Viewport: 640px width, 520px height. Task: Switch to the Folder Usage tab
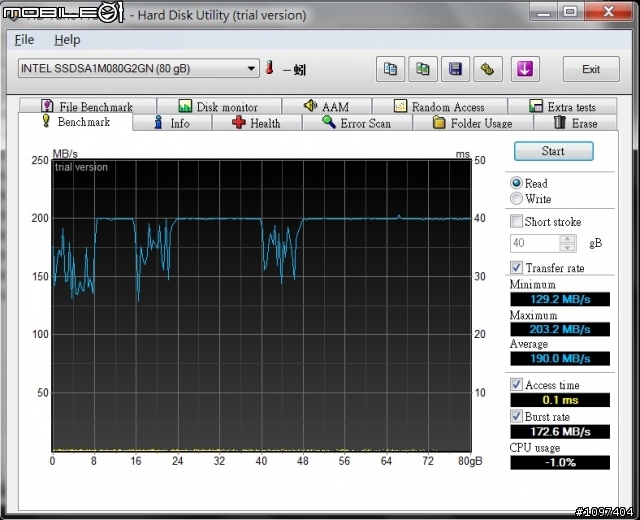[473, 123]
